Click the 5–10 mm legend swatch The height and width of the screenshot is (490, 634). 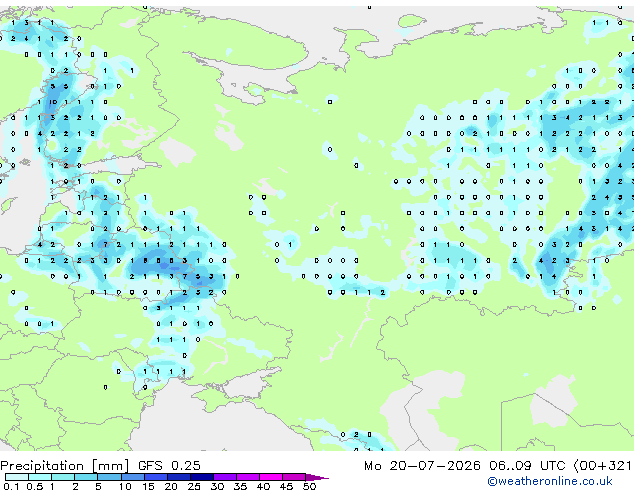click(110, 477)
